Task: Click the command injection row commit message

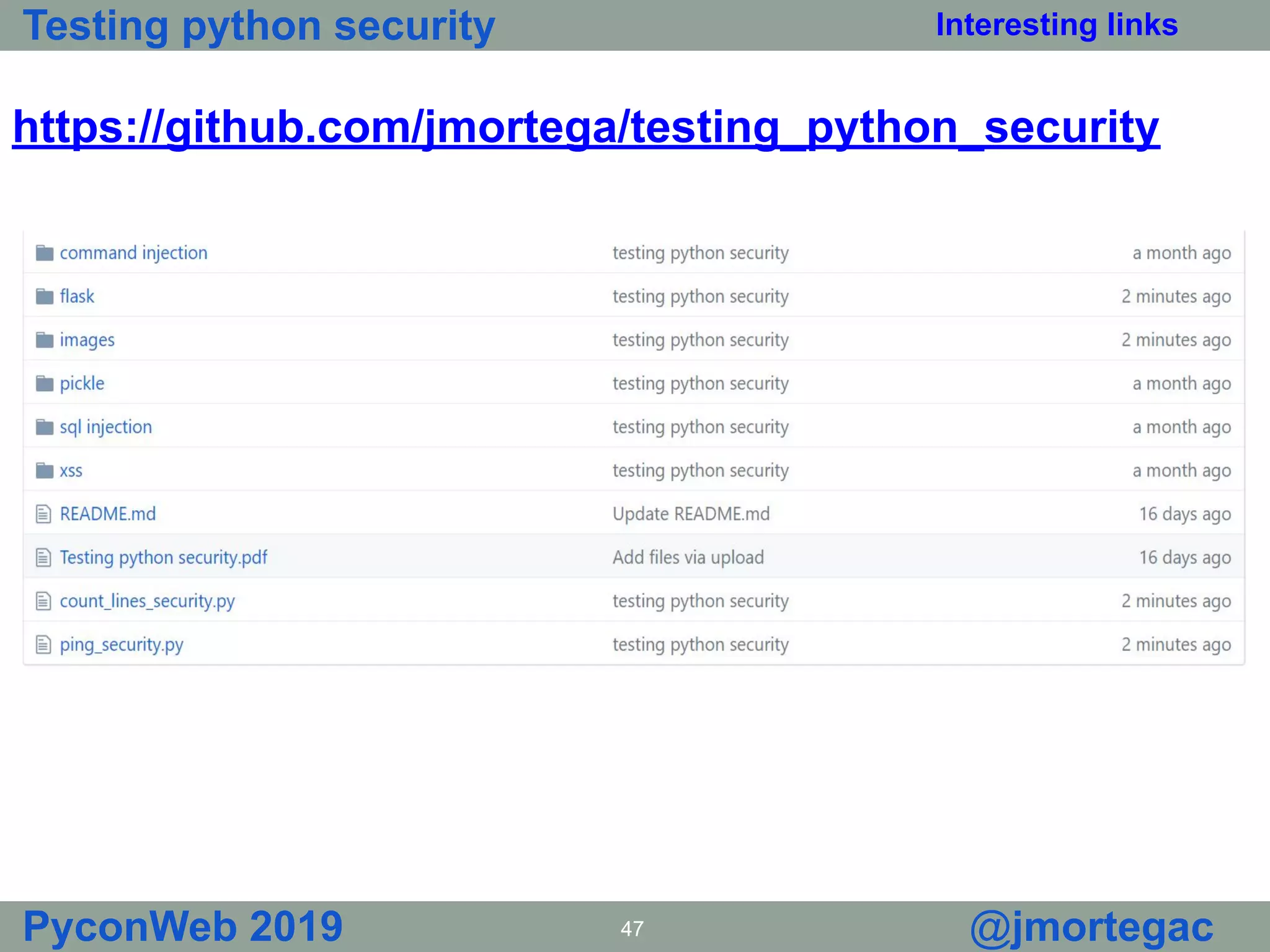Action: point(701,253)
